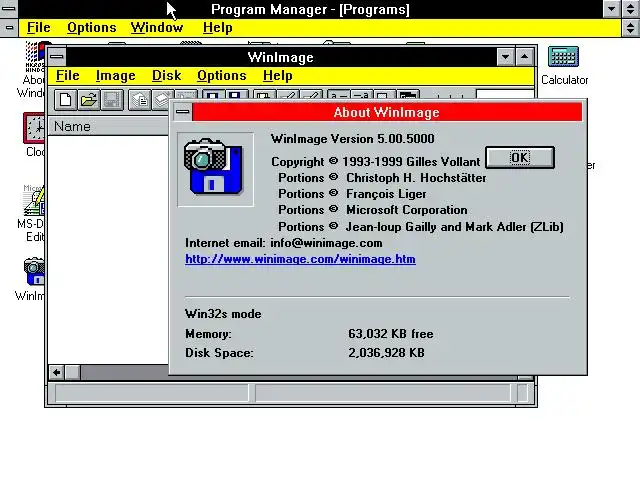Open WinImage Help menu
640x480 pixels.
click(x=278, y=76)
